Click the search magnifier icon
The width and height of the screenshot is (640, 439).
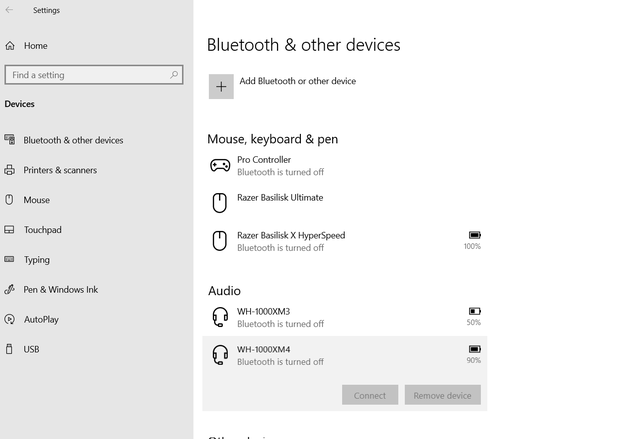[174, 75]
